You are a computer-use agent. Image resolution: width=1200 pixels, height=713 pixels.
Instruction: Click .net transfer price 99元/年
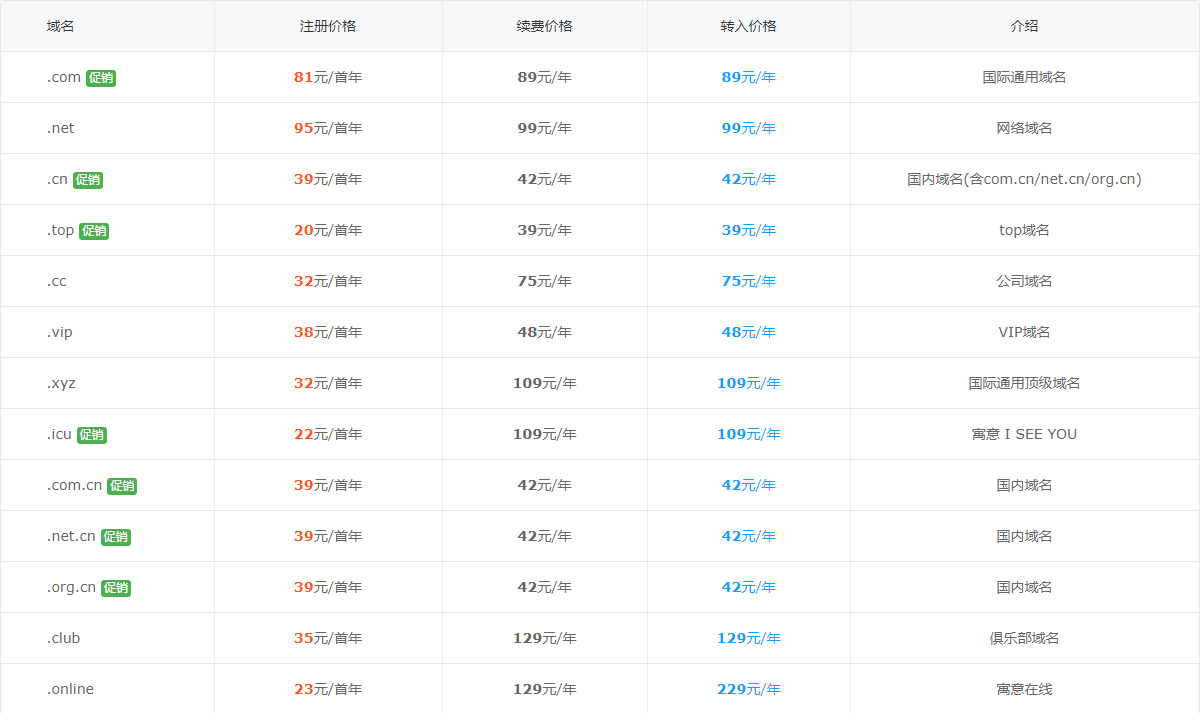point(749,128)
